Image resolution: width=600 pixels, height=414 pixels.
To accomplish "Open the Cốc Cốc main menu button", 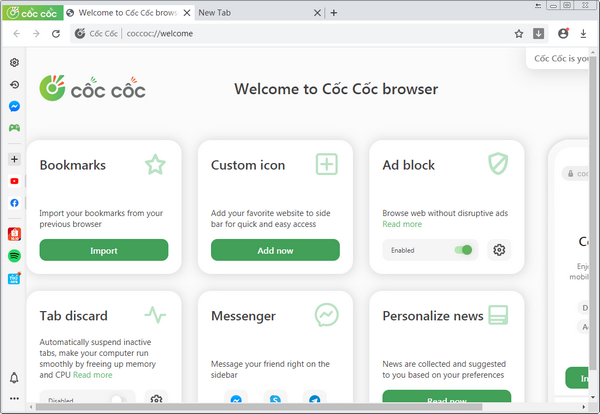I will tap(32, 13).
